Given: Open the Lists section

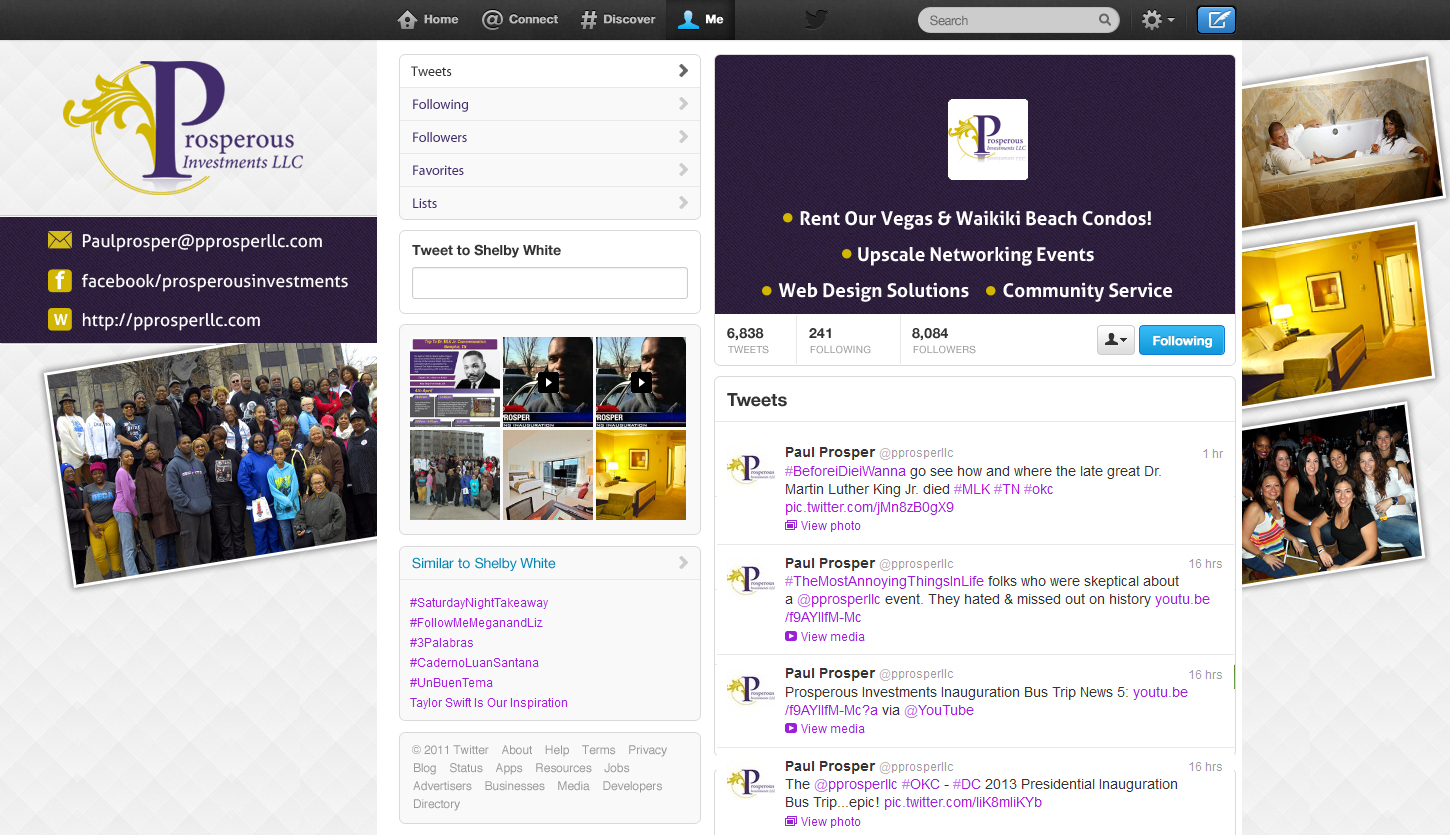Looking at the screenshot, I should coord(549,203).
